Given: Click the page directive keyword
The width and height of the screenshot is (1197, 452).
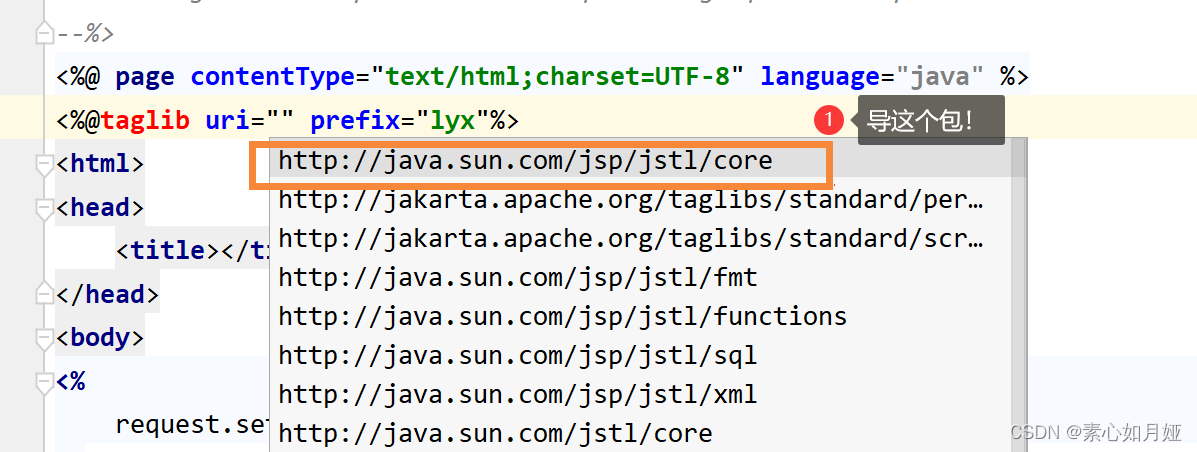Looking at the screenshot, I should pyautogui.click(x=145, y=77).
